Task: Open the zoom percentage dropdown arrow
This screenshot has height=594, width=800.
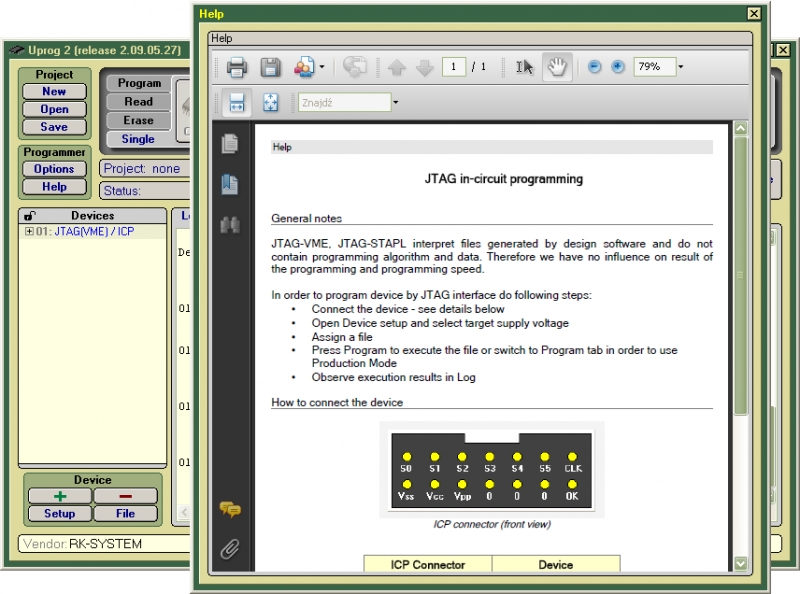Action: 681,67
